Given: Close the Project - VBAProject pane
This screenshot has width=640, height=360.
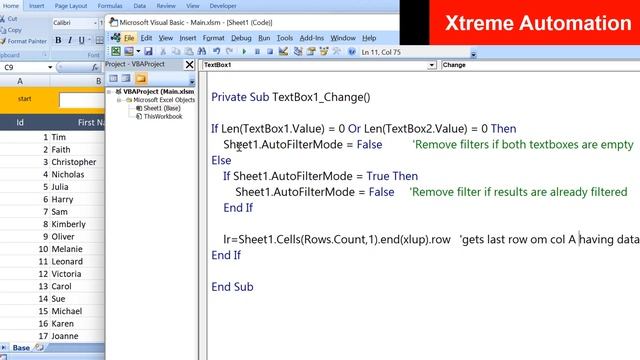Looking at the screenshot, I should point(189,64).
